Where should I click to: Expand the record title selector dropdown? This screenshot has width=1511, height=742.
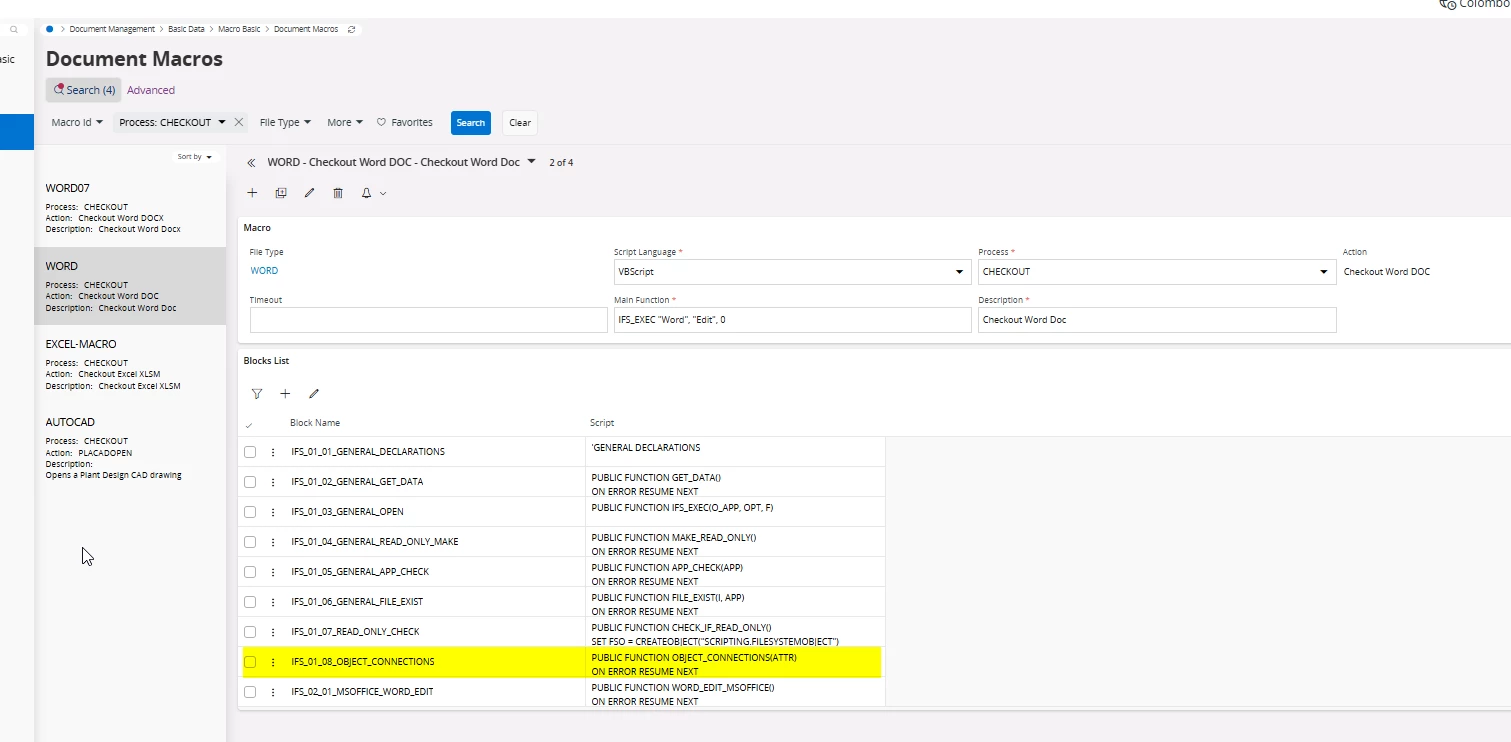pyautogui.click(x=531, y=161)
